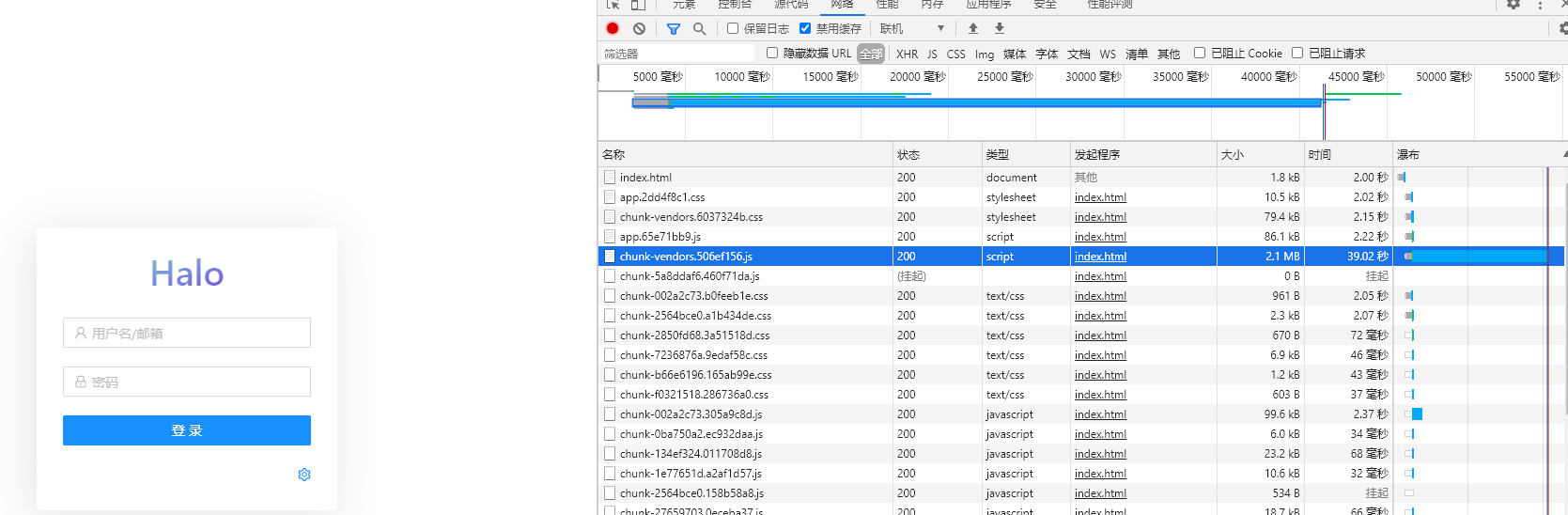Viewport: 1568px width, 515px height.
Task: Click the 2.1 MB size cell
Action: pyautogui.click(x=1260, y=256)
